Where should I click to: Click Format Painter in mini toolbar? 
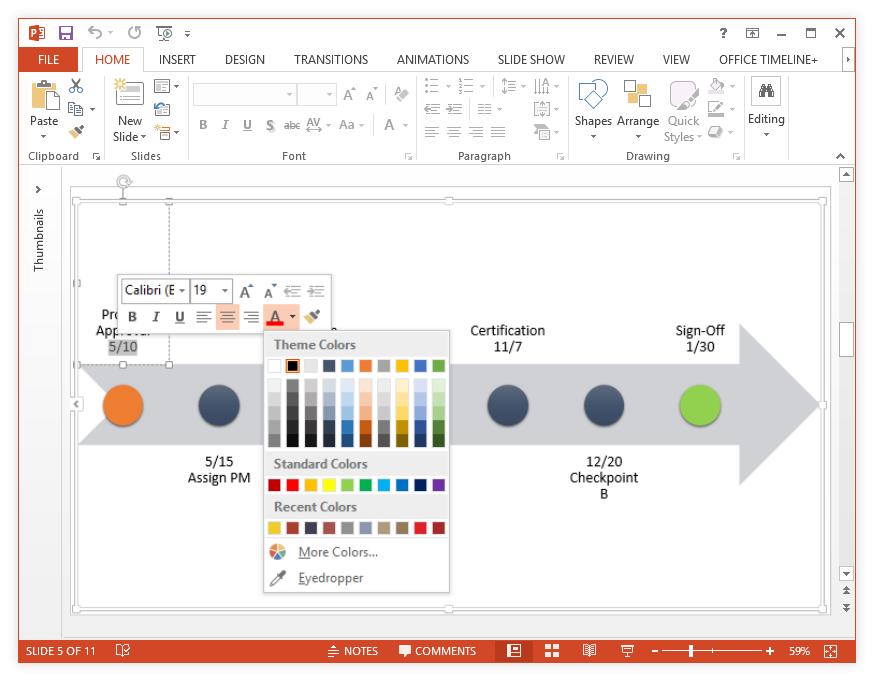pyautogui.click(x=312, y=317)
